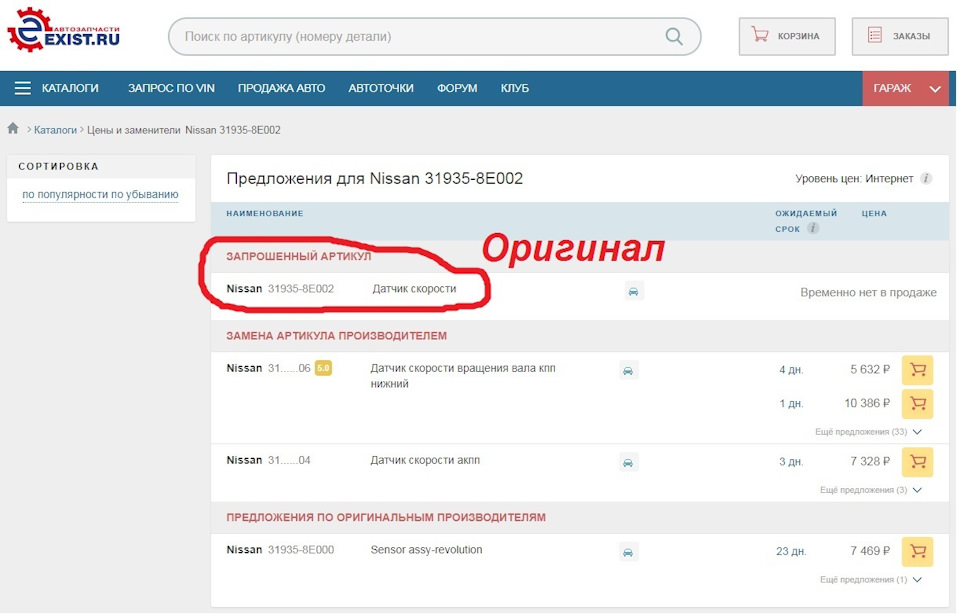Add the 5 632 ₽ offer to cart

917,370
